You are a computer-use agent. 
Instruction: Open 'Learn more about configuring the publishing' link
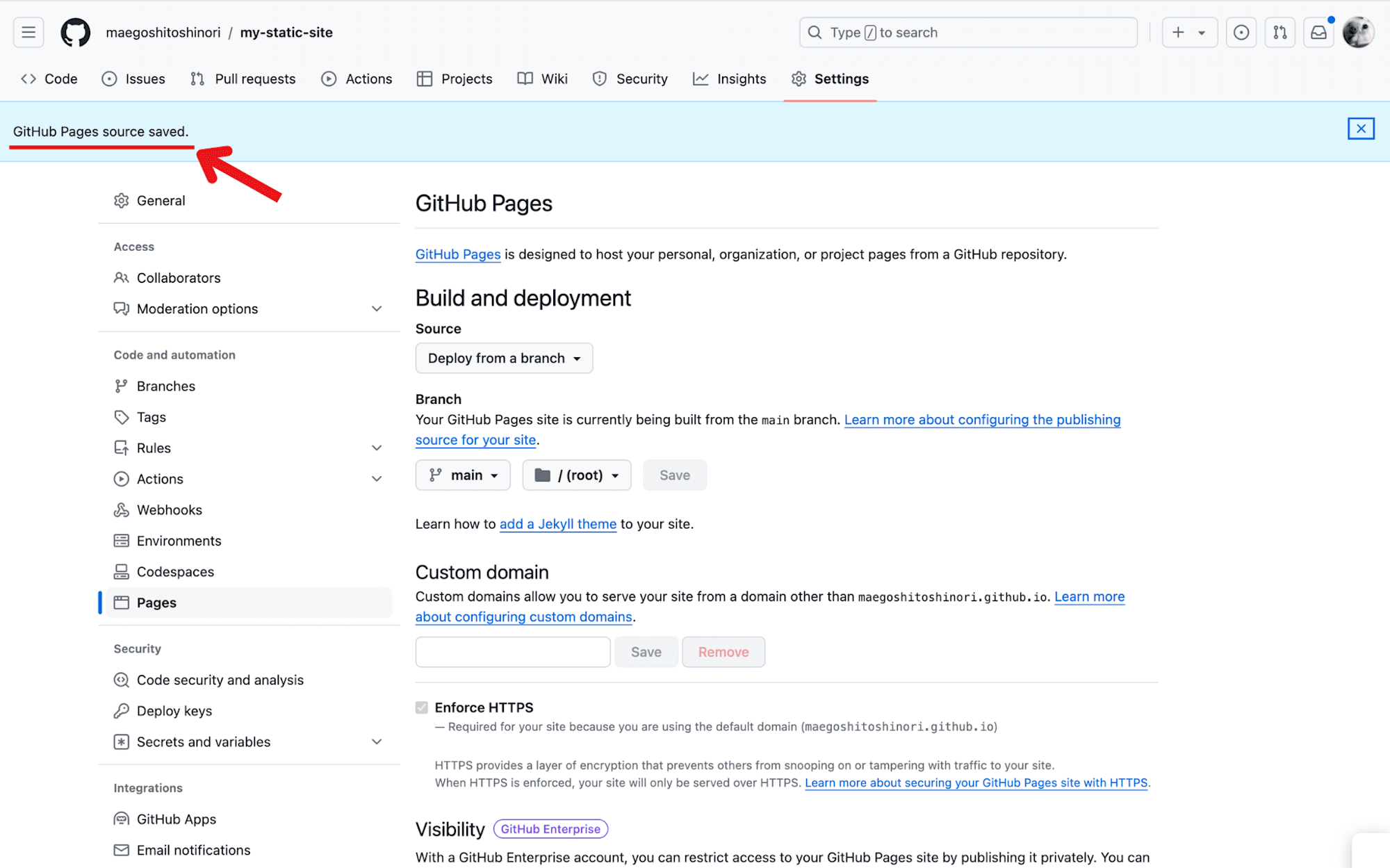click(x=982, y=420)
